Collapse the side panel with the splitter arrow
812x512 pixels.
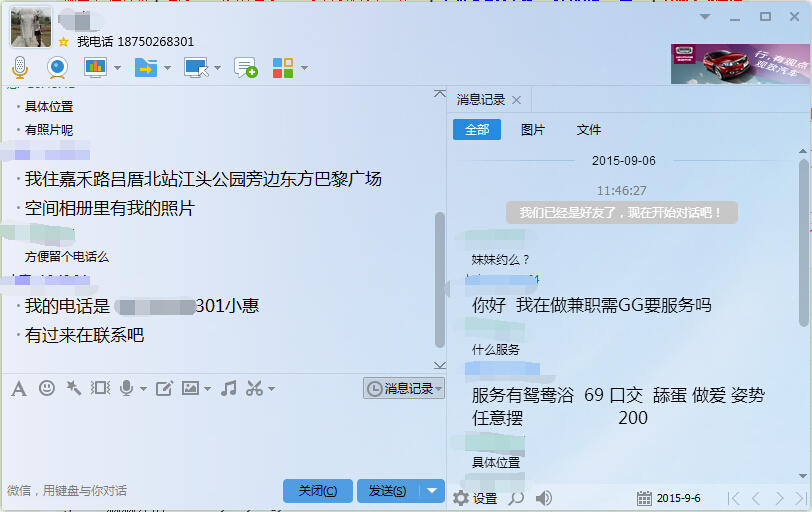coord(446,288)
